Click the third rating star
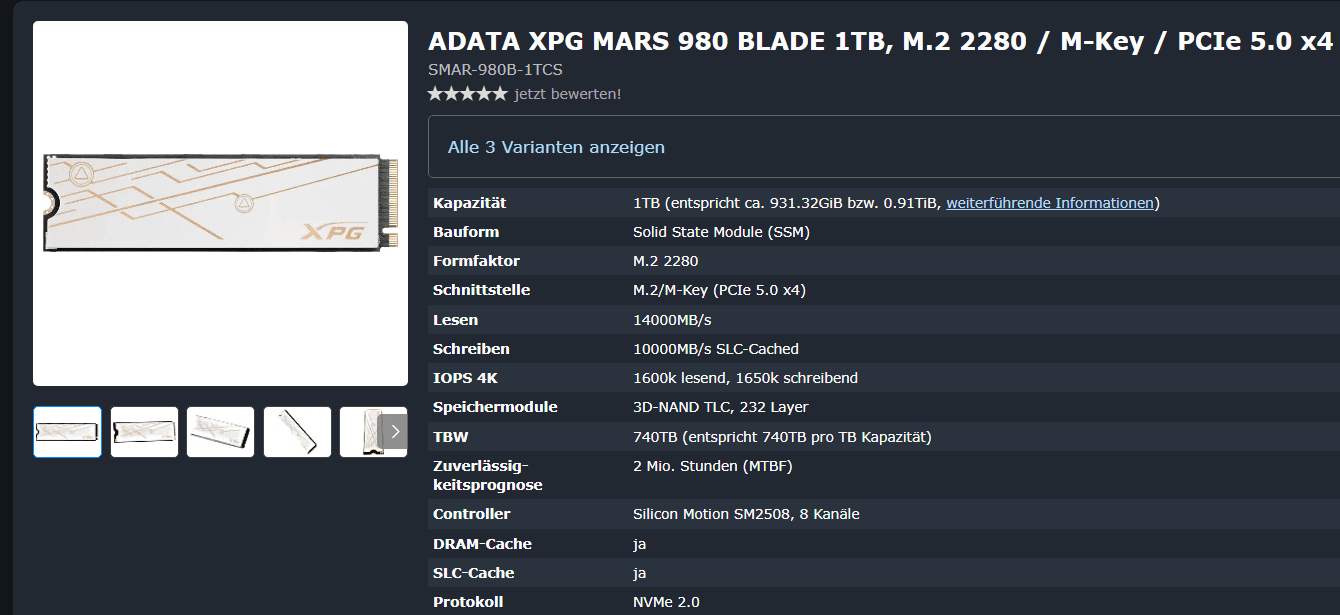The height and width of the screenshot is (615, 1340). pos(468,94)
